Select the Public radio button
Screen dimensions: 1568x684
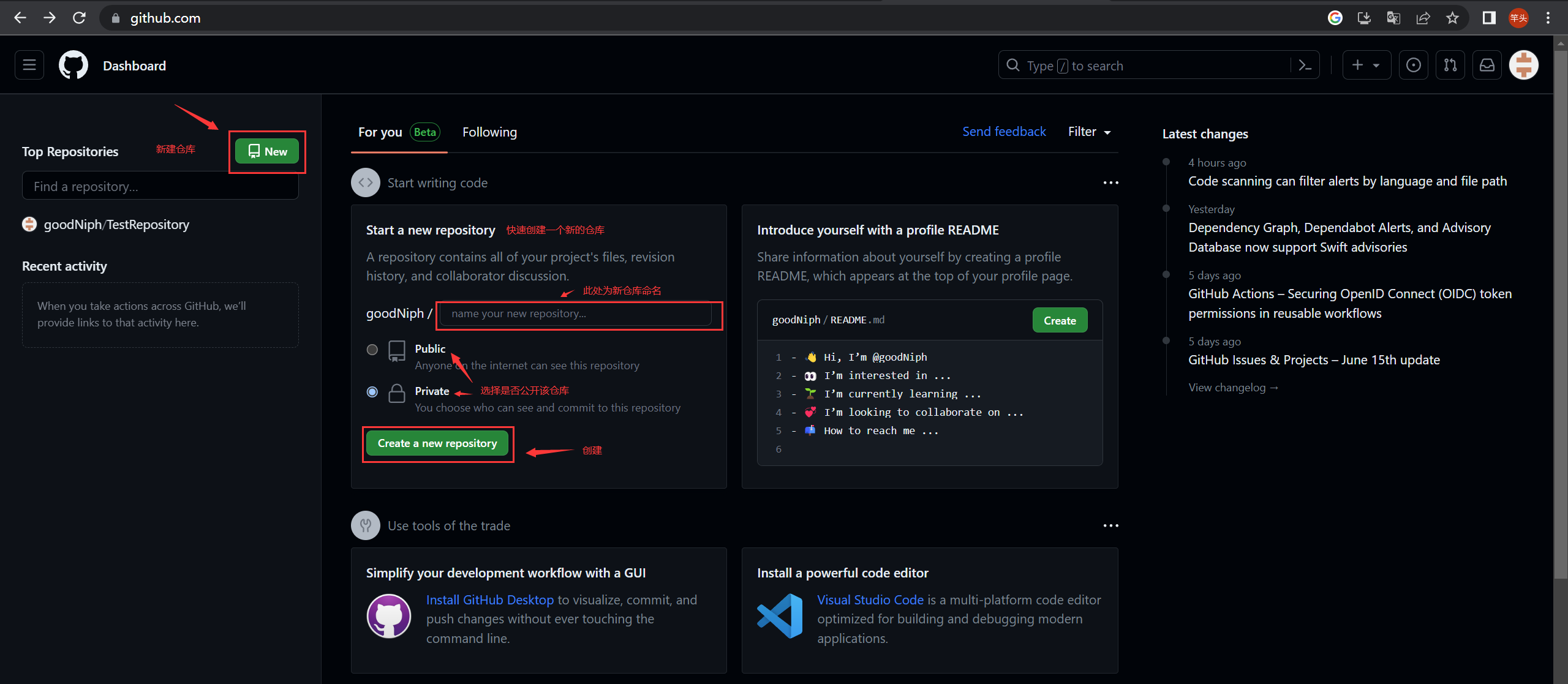[372, 349]
